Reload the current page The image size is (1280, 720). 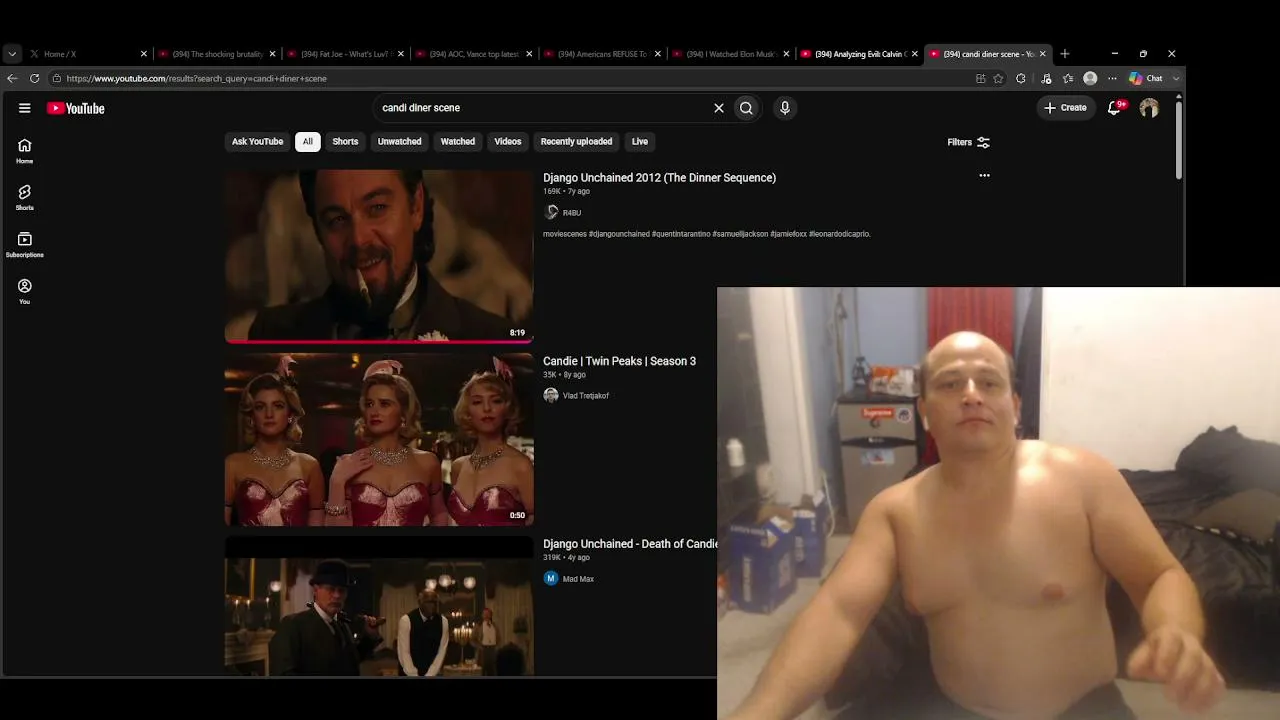[x=35, y=78]
